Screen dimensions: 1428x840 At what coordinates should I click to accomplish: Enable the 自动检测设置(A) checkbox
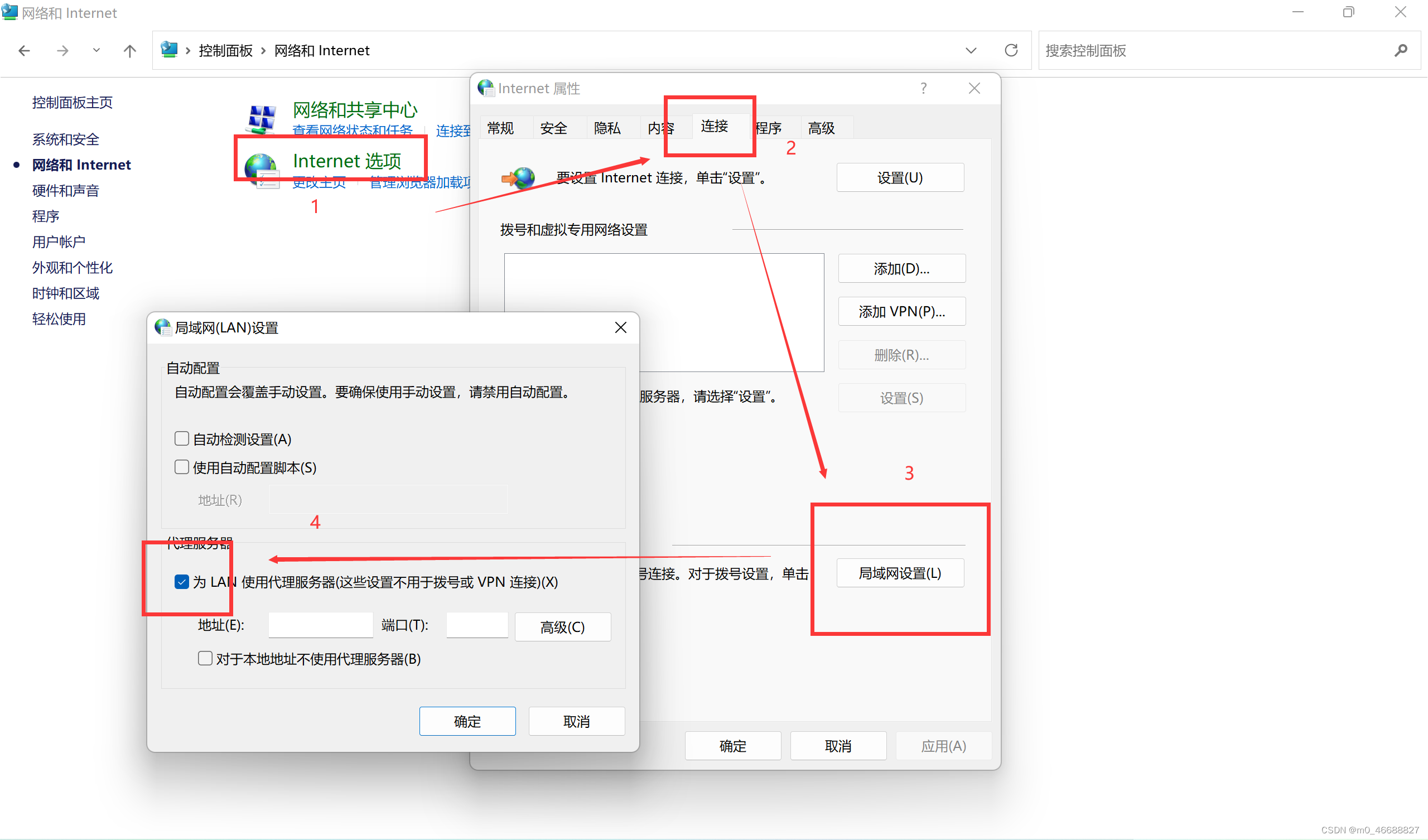(181, 439)
